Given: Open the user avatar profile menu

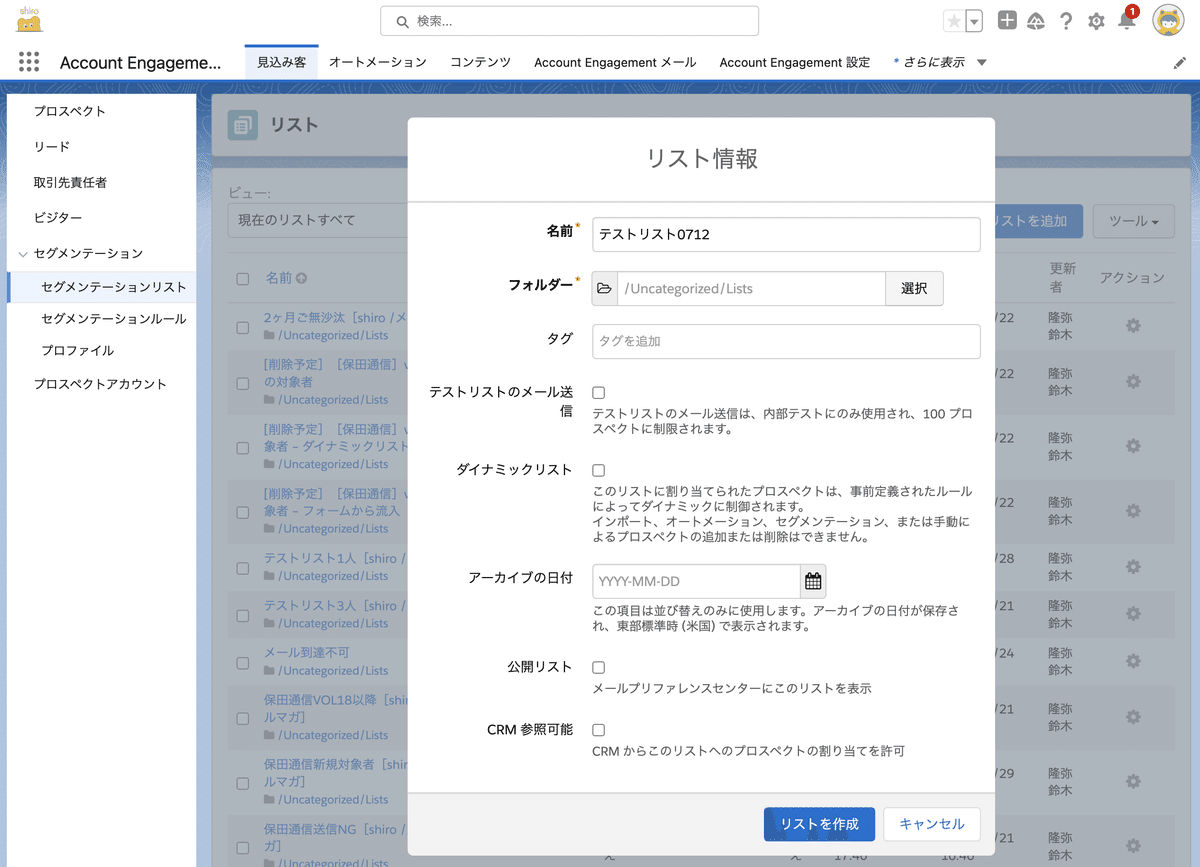Looking at the screenshot, I should [1168, 20].
